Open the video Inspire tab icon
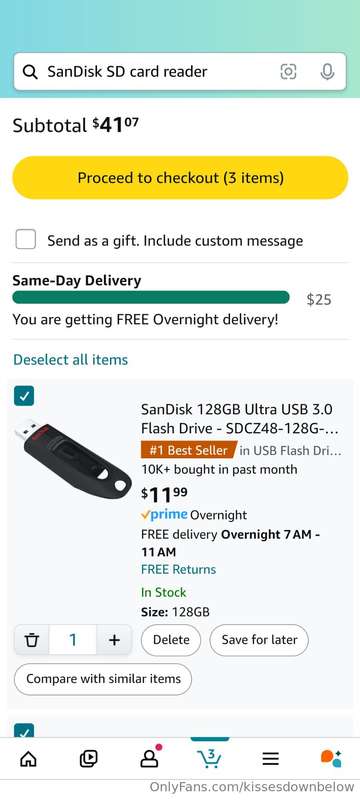 [88, 759]
